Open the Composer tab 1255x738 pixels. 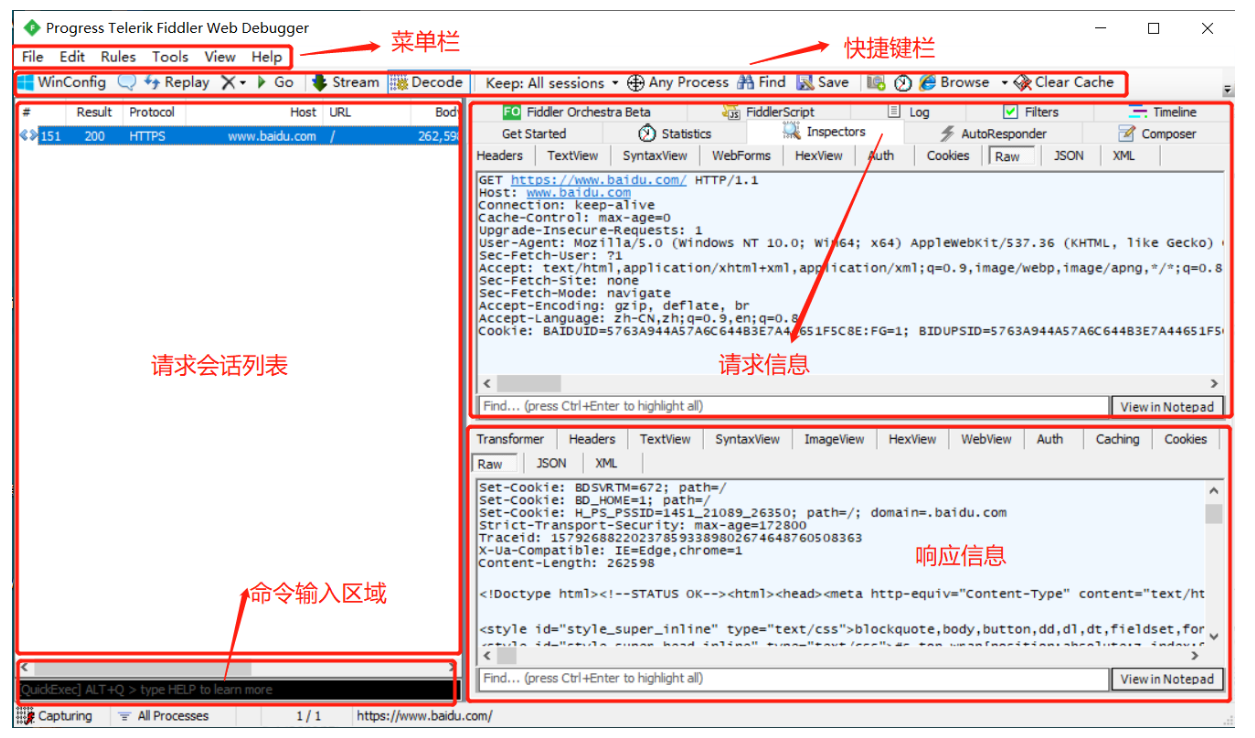[1157, 133]
